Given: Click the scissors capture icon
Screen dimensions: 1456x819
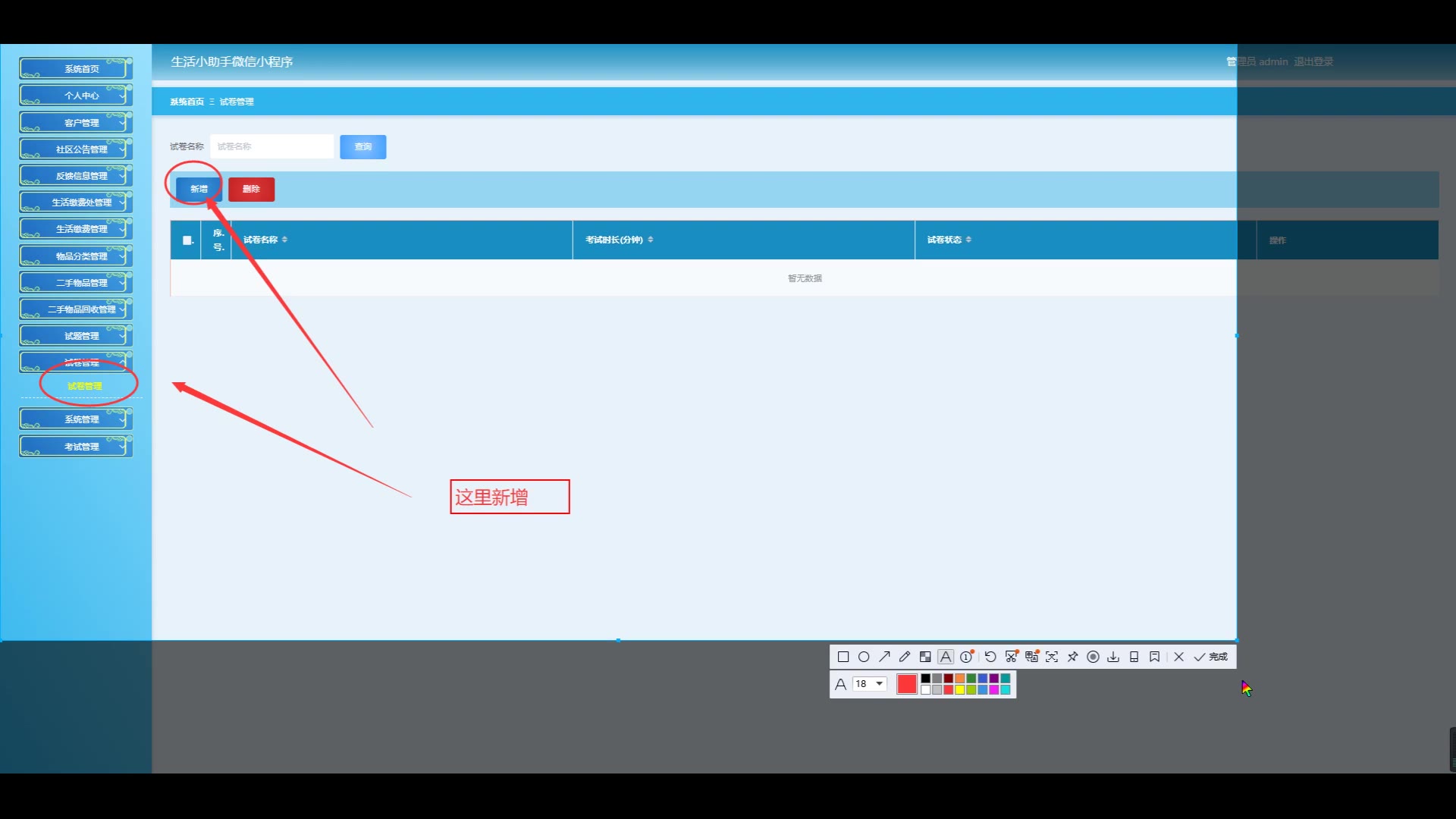Looking at the screenshot, I should [x=1011, y=657].
